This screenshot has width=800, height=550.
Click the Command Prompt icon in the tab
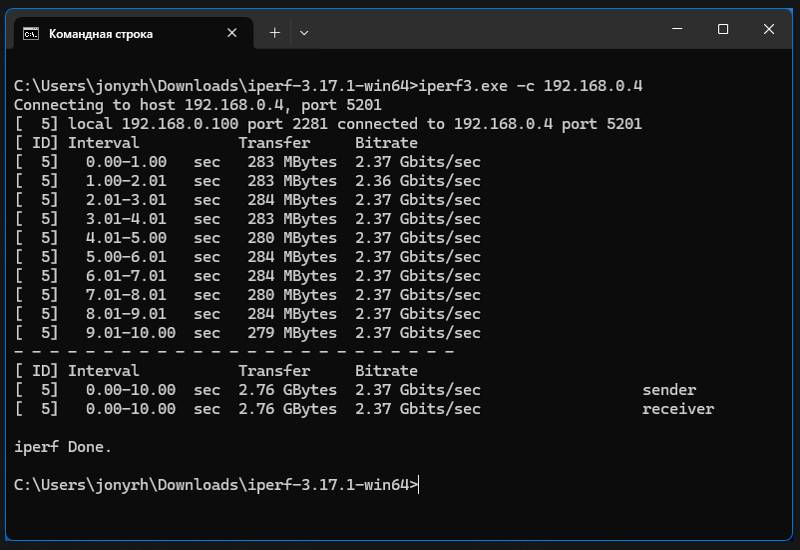(31, 33)
